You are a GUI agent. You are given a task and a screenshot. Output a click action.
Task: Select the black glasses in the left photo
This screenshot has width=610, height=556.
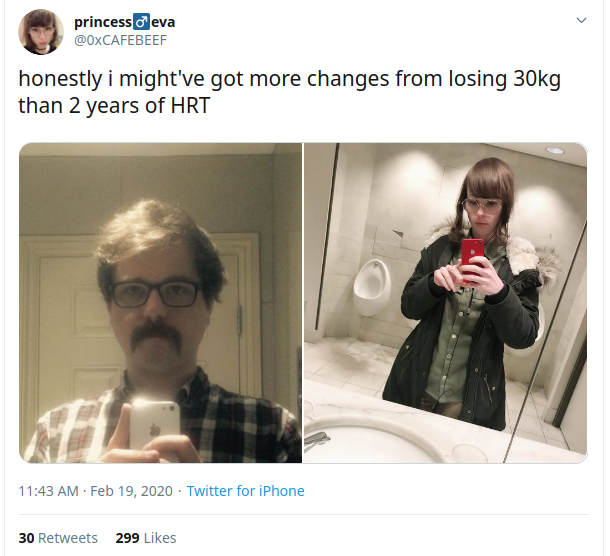[x=156, y=294]
